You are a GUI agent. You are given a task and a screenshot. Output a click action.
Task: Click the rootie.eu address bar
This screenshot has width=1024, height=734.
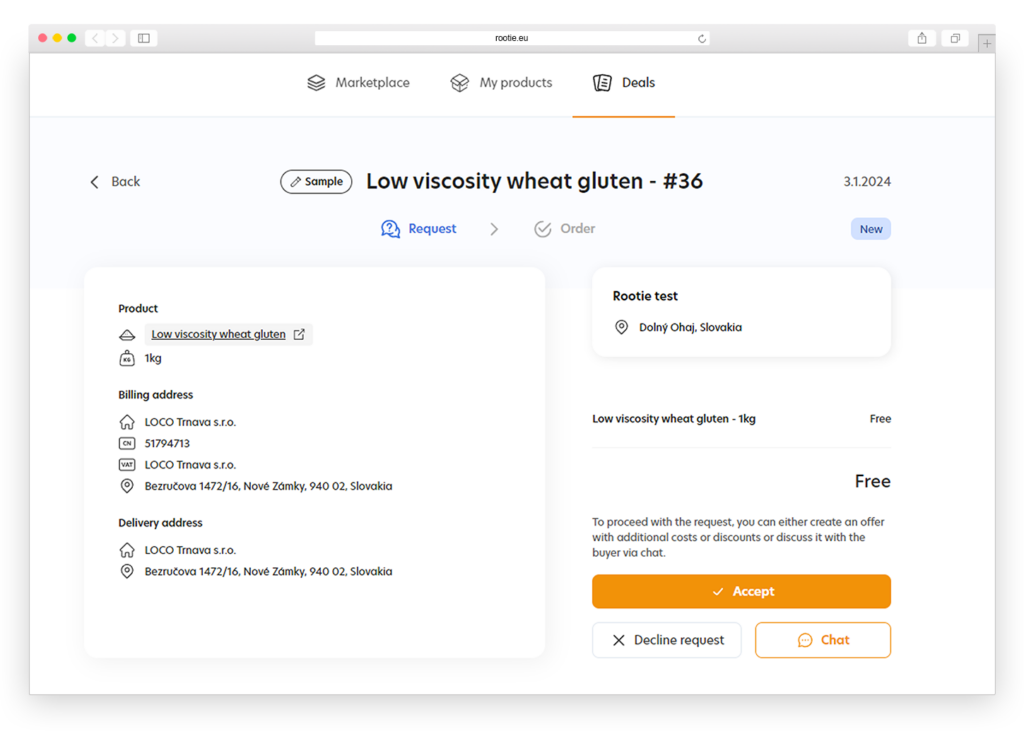511,39
